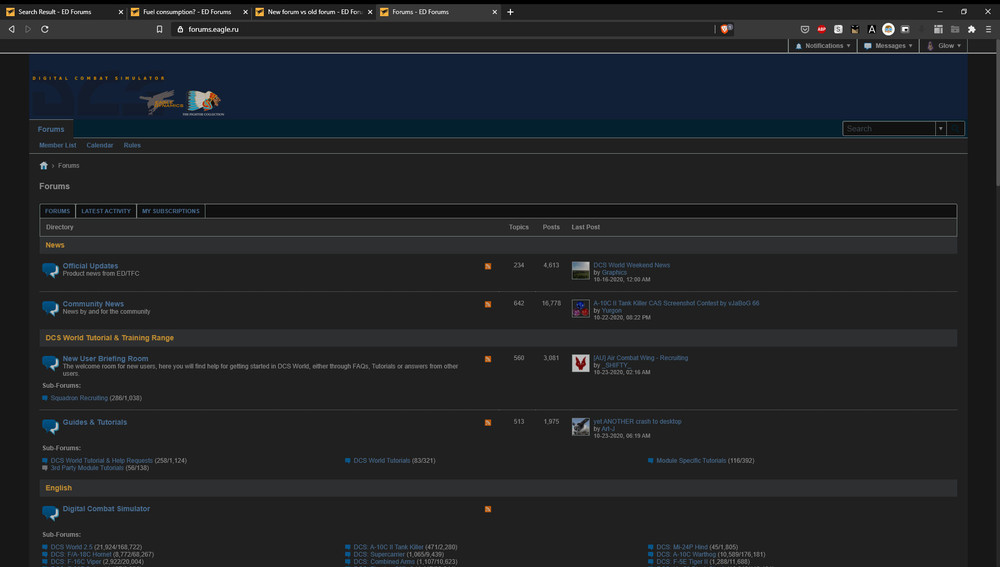This screenshot has width=1000, height=567.
Task: Open the round avatar face extension icon
Action: 888,29
